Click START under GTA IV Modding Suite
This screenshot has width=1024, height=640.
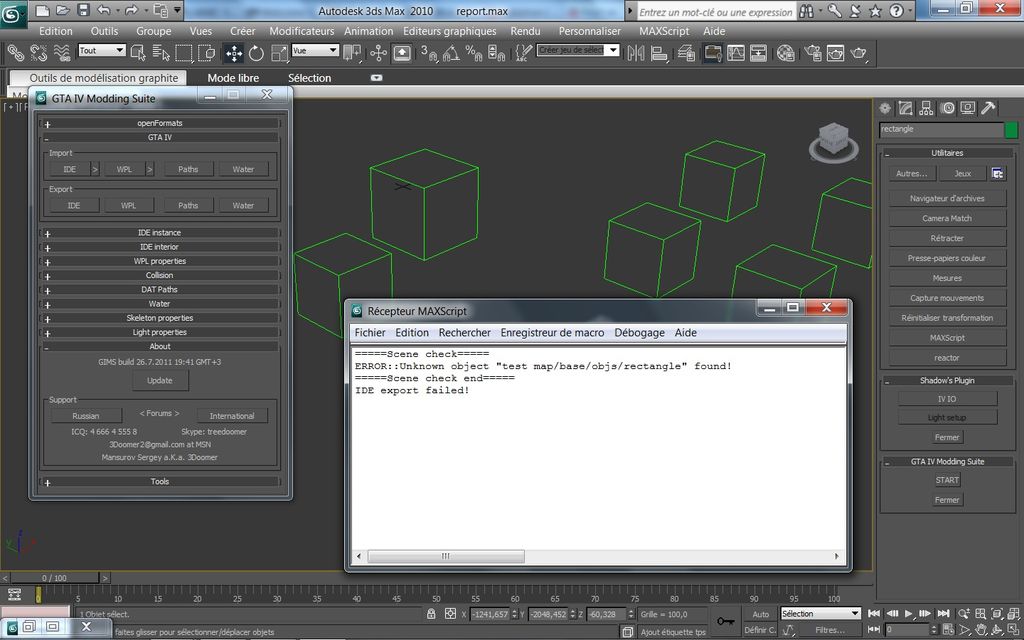947,480
